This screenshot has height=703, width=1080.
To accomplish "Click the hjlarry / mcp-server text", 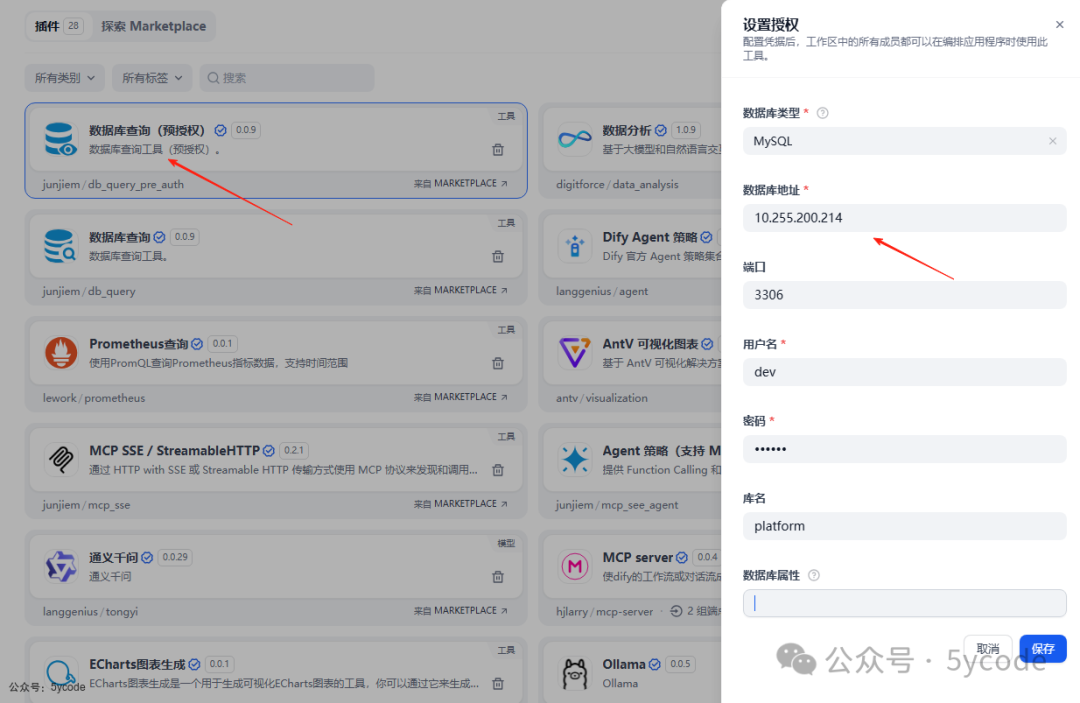I will 604,611.
